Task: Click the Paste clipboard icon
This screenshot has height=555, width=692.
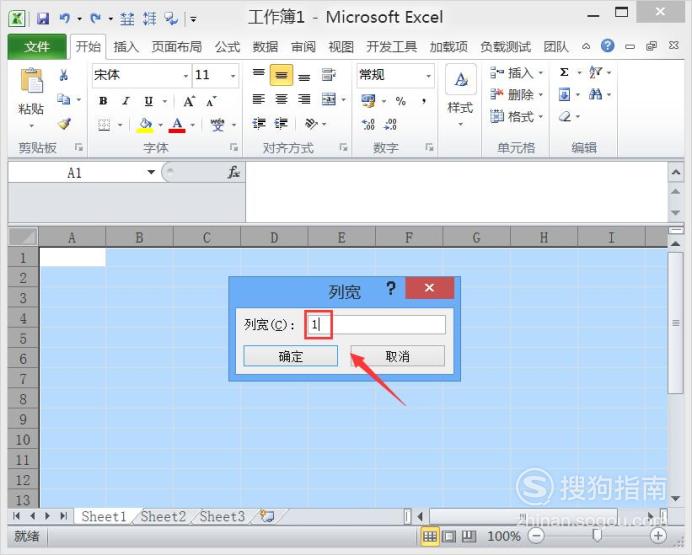Action: pos(32,81)
